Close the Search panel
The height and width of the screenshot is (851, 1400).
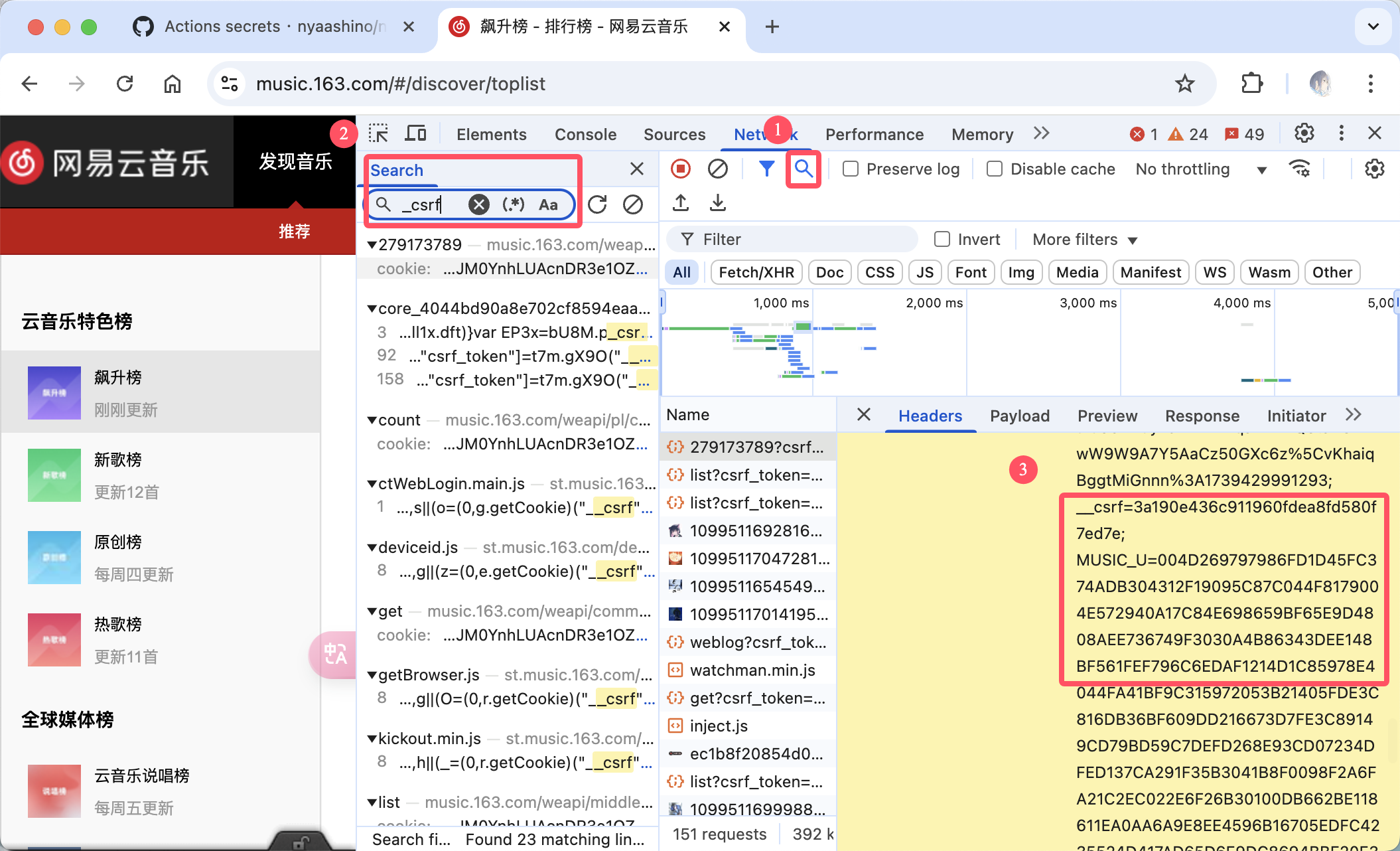coord(636,169)
